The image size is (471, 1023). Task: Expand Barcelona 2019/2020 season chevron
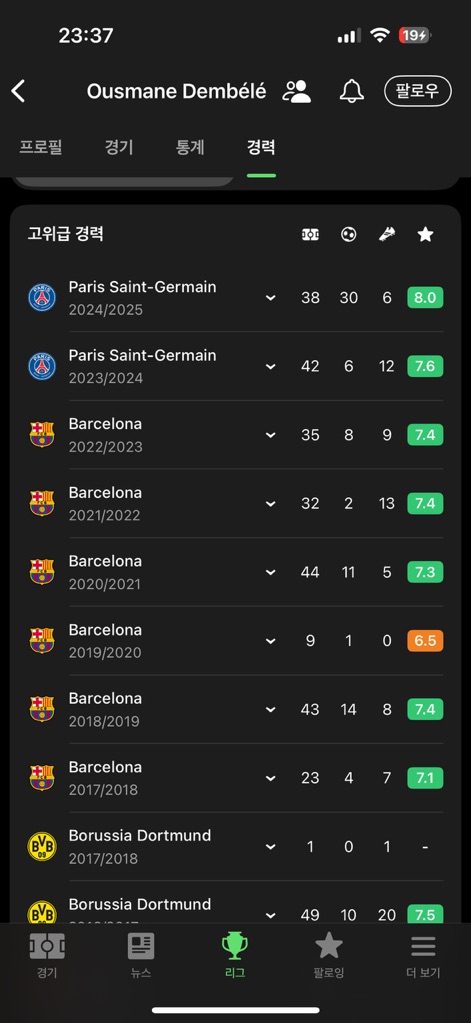[x=271, y=641]
